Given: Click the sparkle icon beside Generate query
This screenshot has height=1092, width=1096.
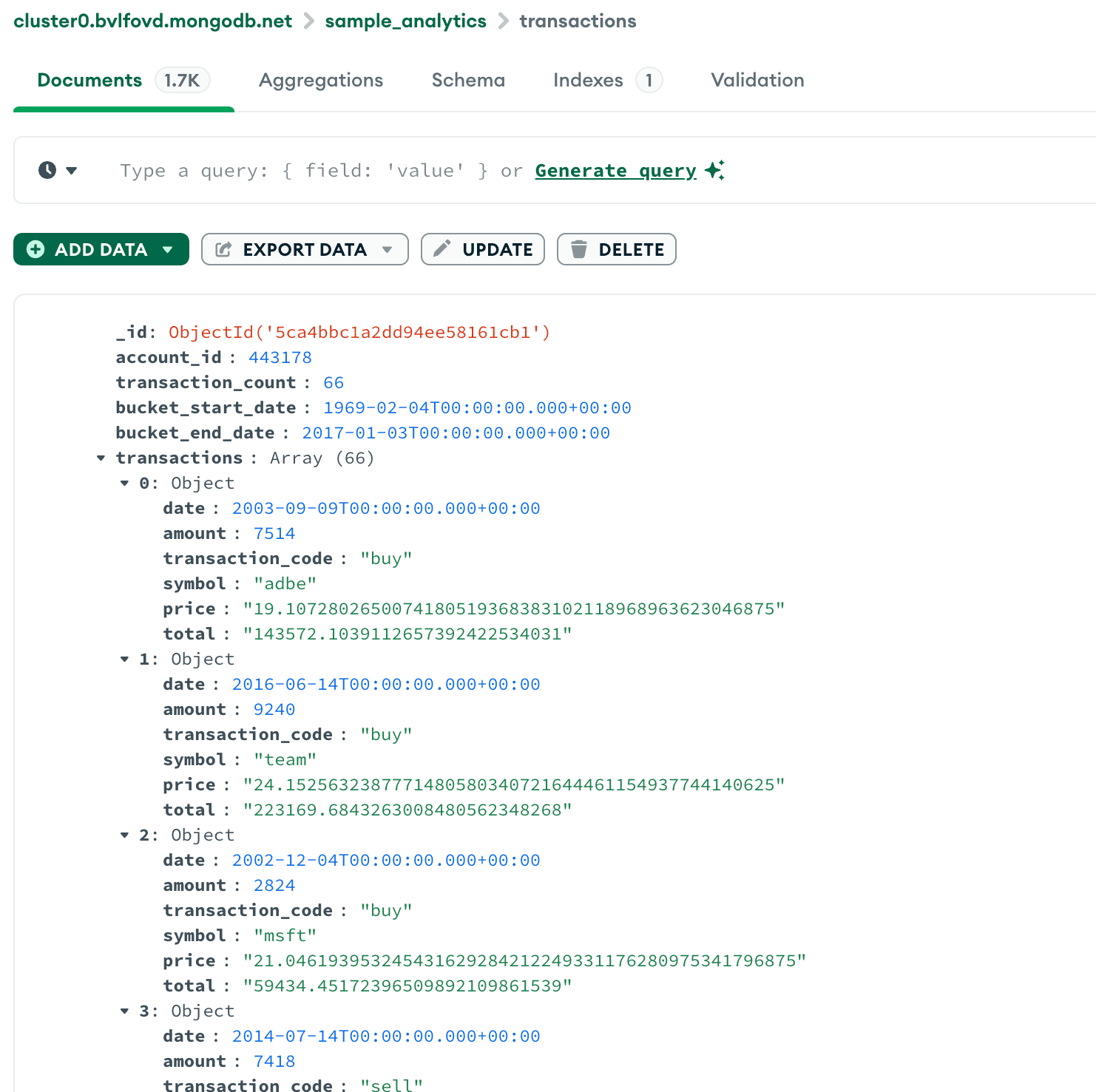Looking at the screenshot, I should (x=714, y=170).
